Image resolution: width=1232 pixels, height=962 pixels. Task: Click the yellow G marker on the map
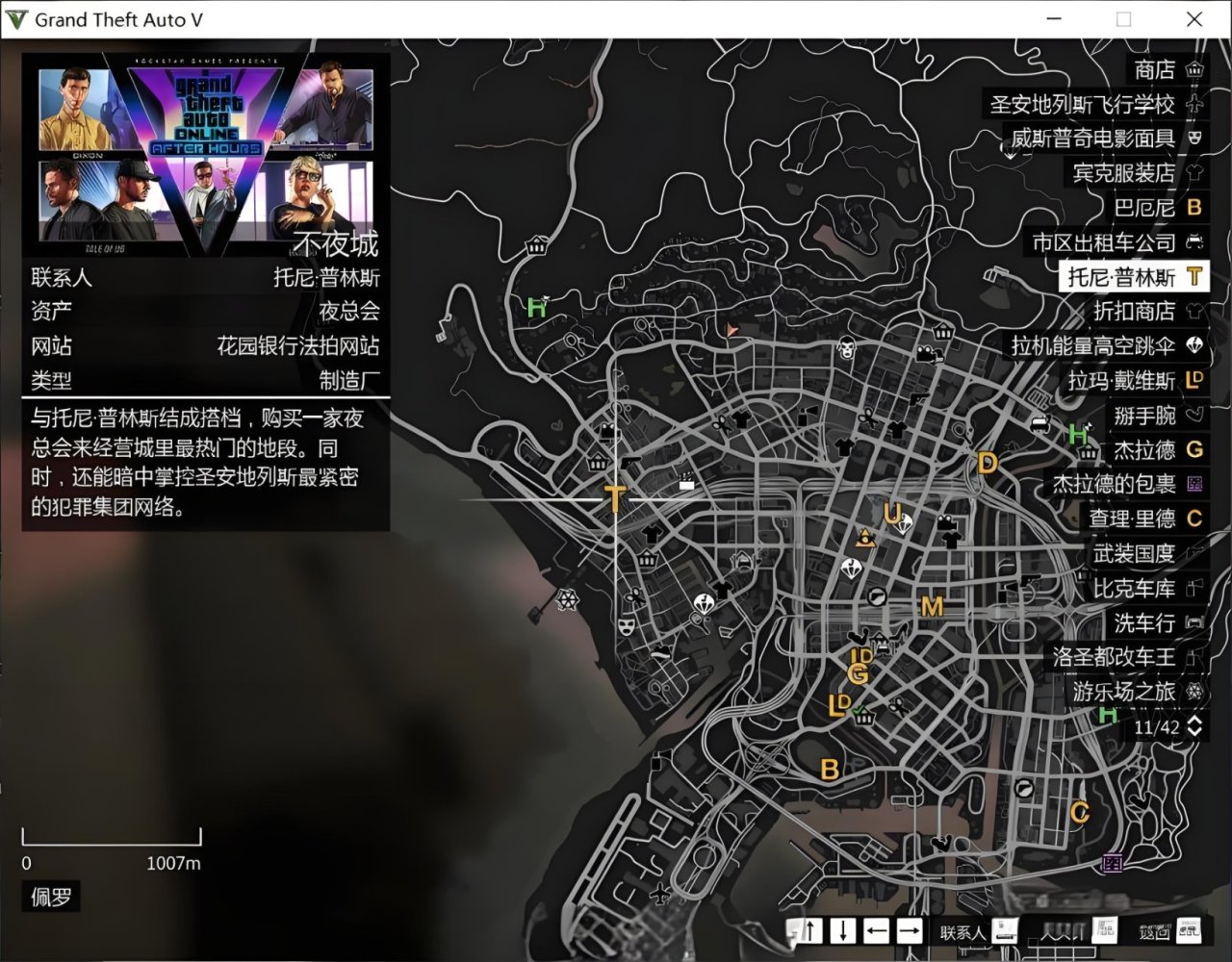click(x=859, y=674)
